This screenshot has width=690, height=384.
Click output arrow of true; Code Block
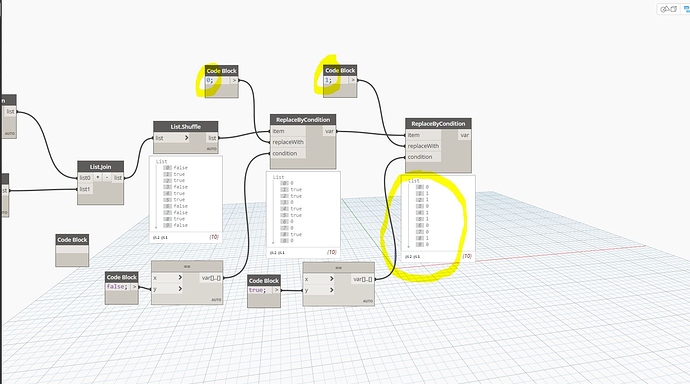(276, 290)
